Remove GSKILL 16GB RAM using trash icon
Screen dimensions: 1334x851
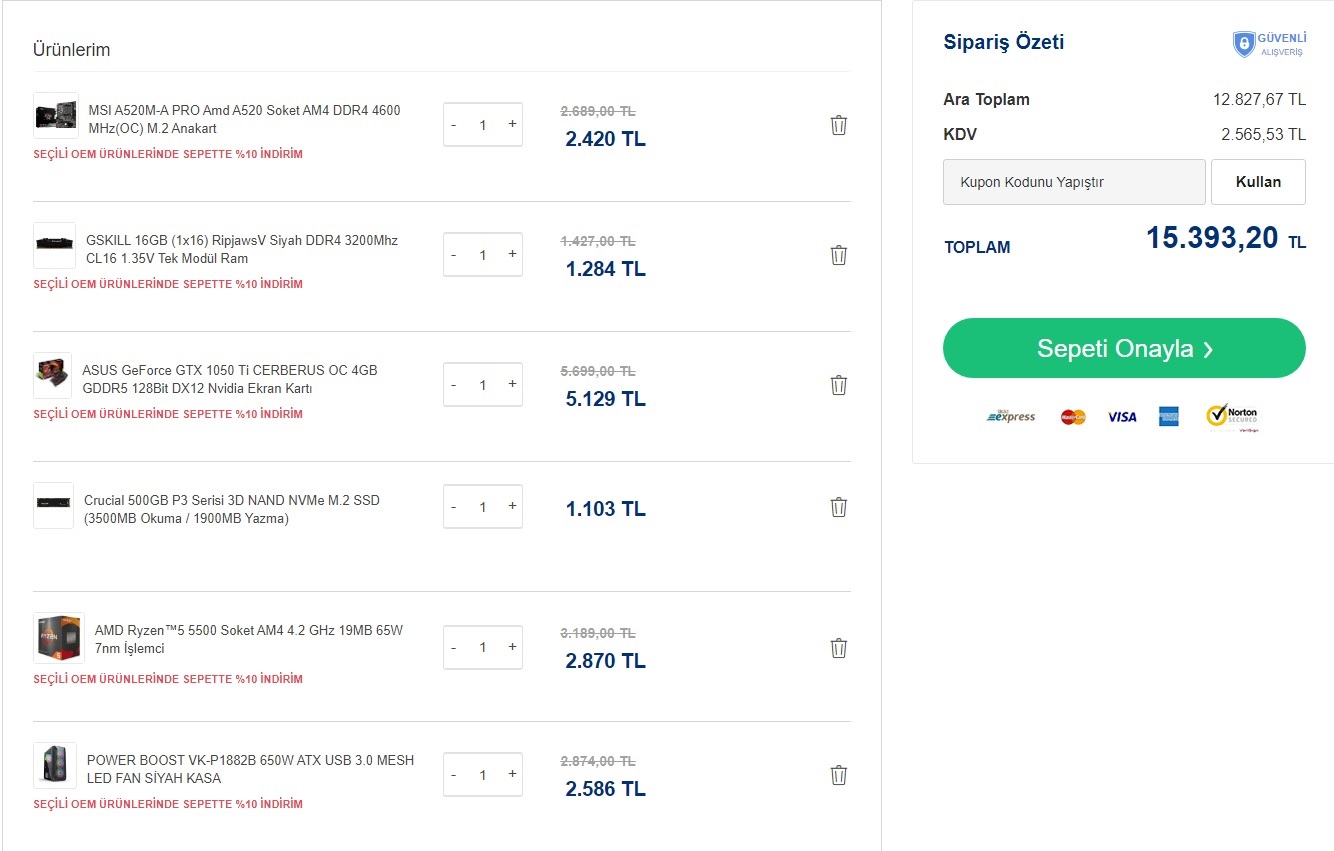[x=839, y=255]
